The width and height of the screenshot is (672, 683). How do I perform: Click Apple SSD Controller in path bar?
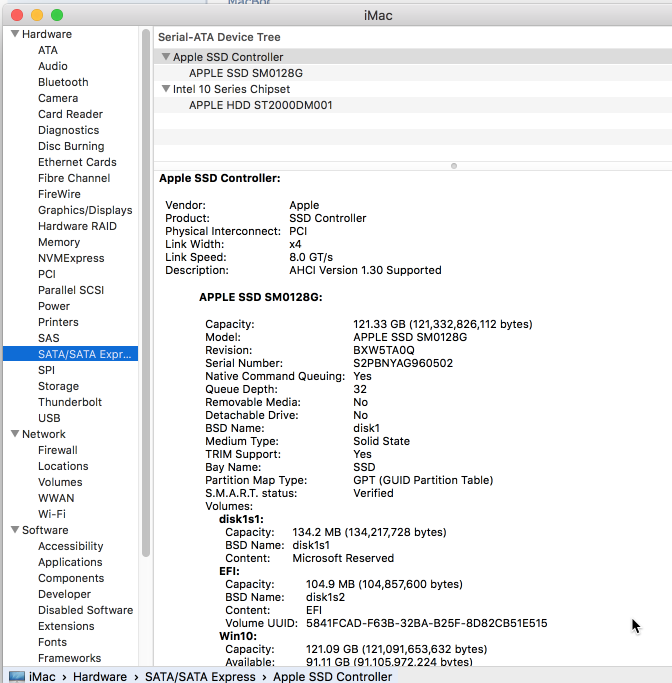[332, 676]
